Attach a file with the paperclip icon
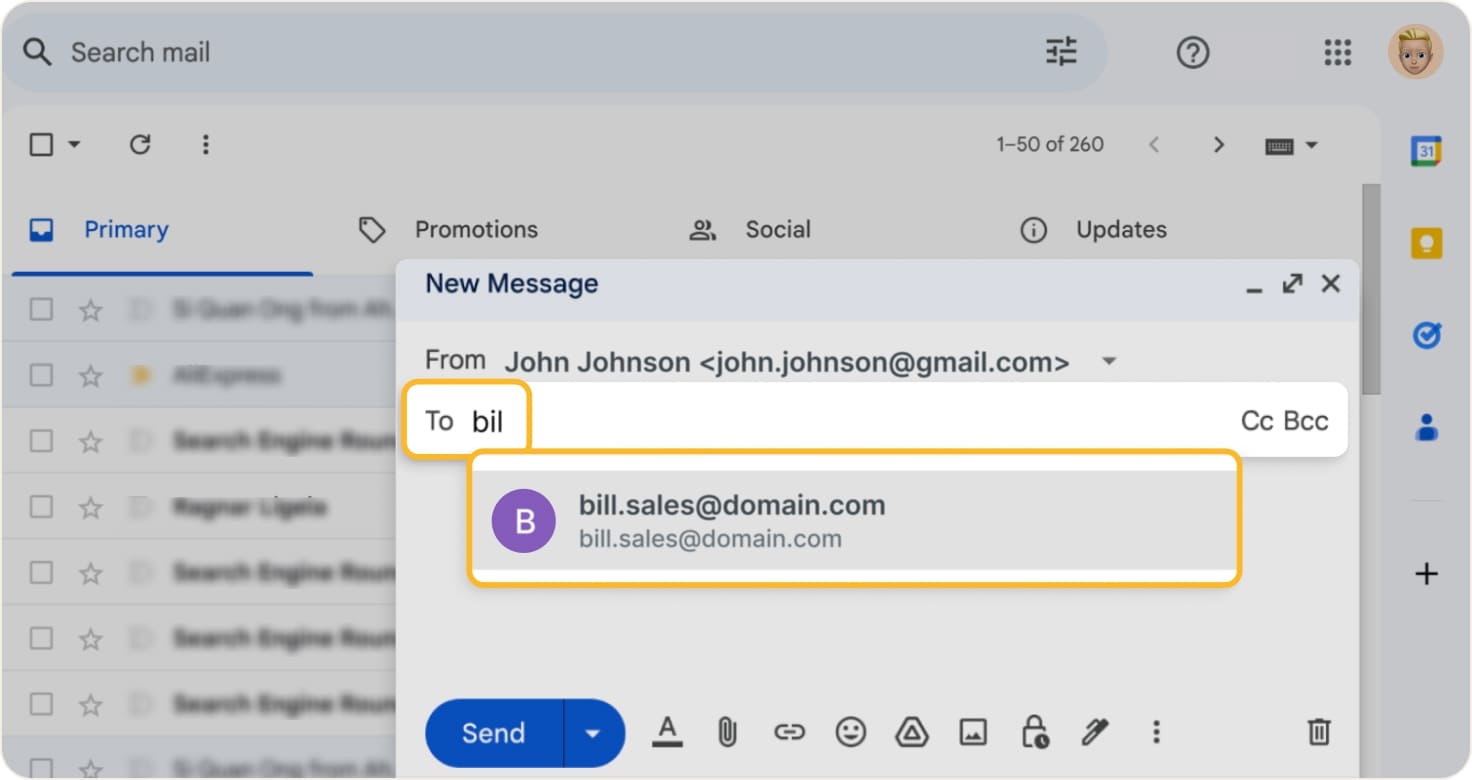This screenshot has height=780, width=1472. click(728, 733)
